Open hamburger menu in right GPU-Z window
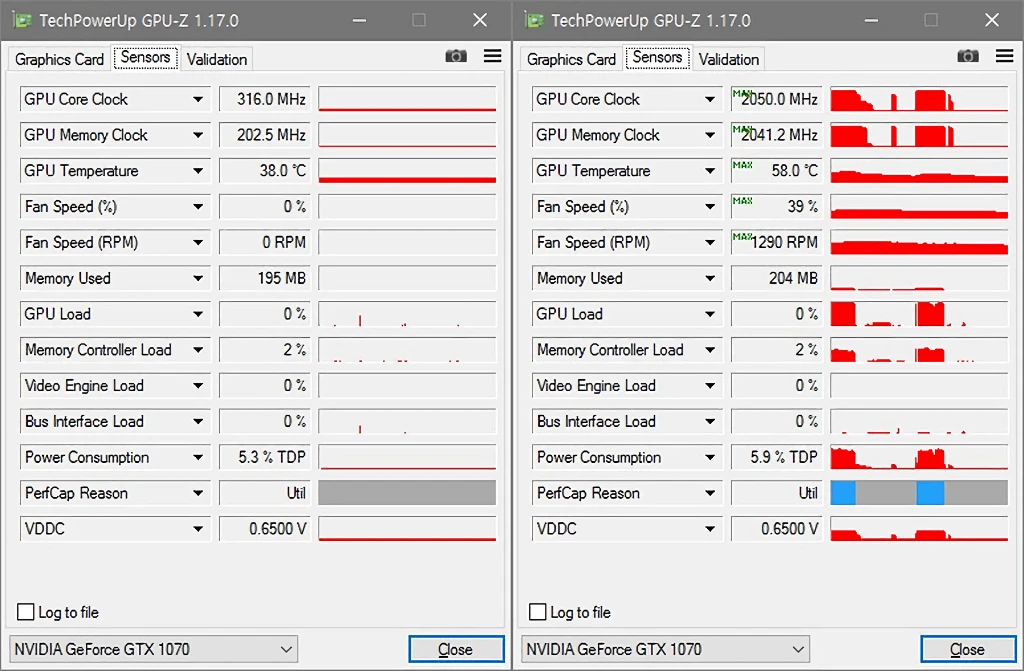This screenshot has width=1024, height=671. pos(1004,56)
